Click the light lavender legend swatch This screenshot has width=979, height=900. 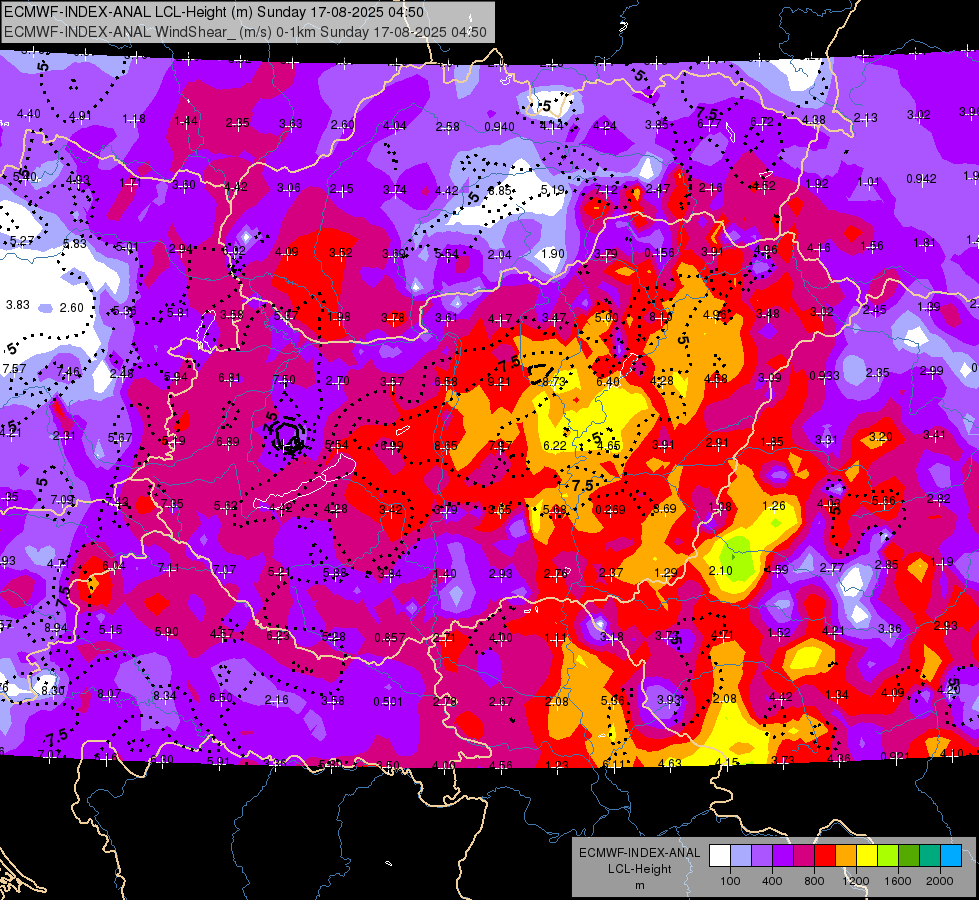coord(741,856)
